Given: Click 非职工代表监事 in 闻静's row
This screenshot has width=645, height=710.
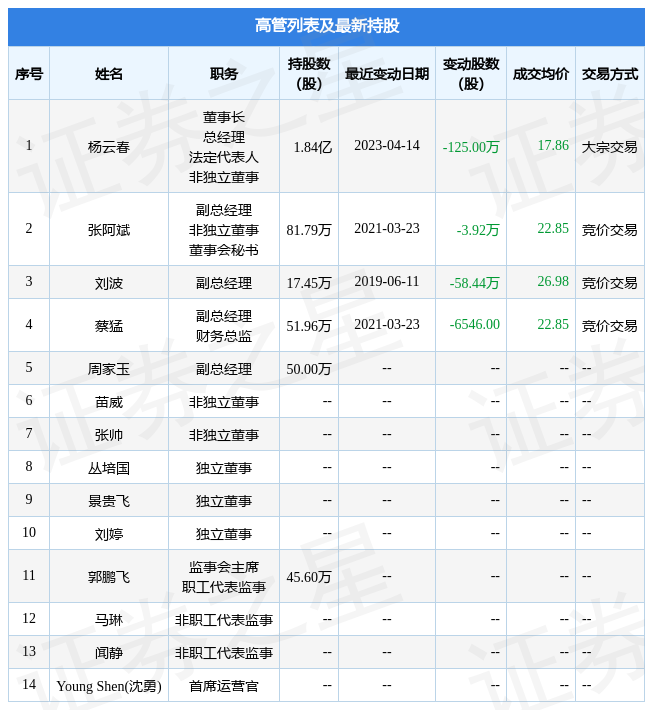Looking at the screenshot, I should [x=224, y=652].
